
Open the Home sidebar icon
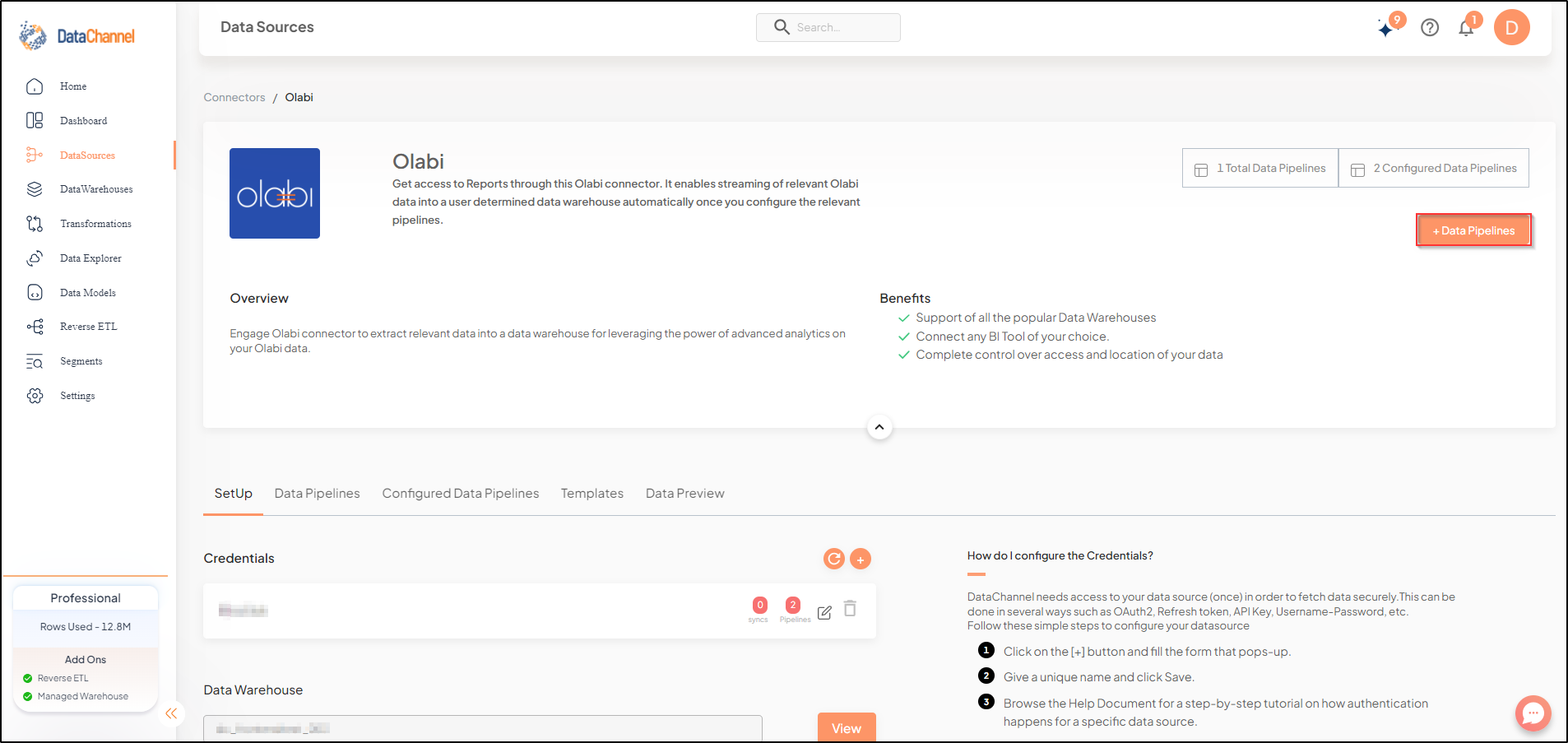(x=35, y=86)
